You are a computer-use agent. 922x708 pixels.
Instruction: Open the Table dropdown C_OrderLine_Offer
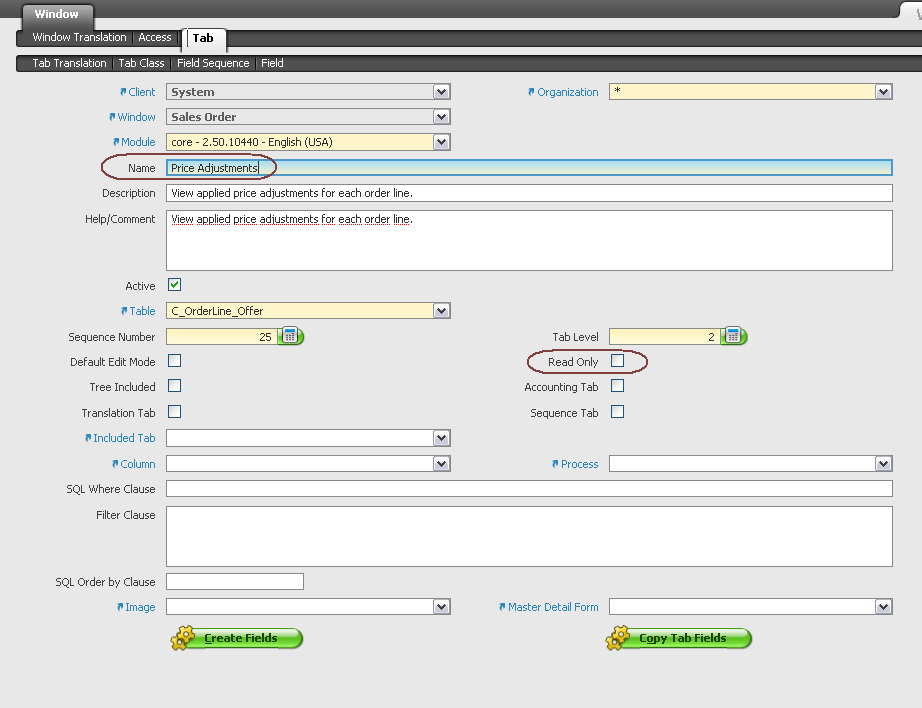click(441, 311)
